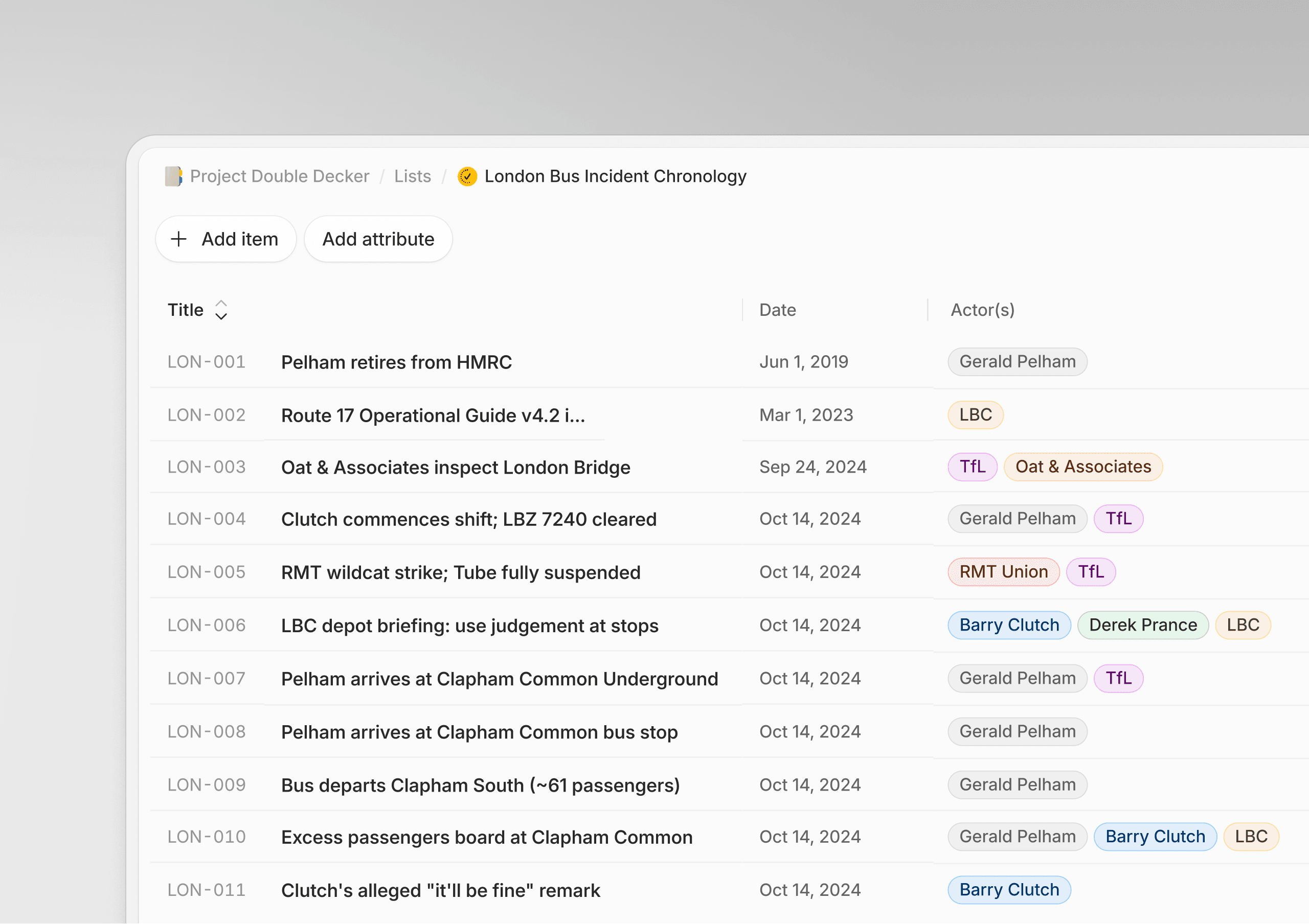Click the LON-004 identifier
The image size is (1309, 924).
pos(207,519)
